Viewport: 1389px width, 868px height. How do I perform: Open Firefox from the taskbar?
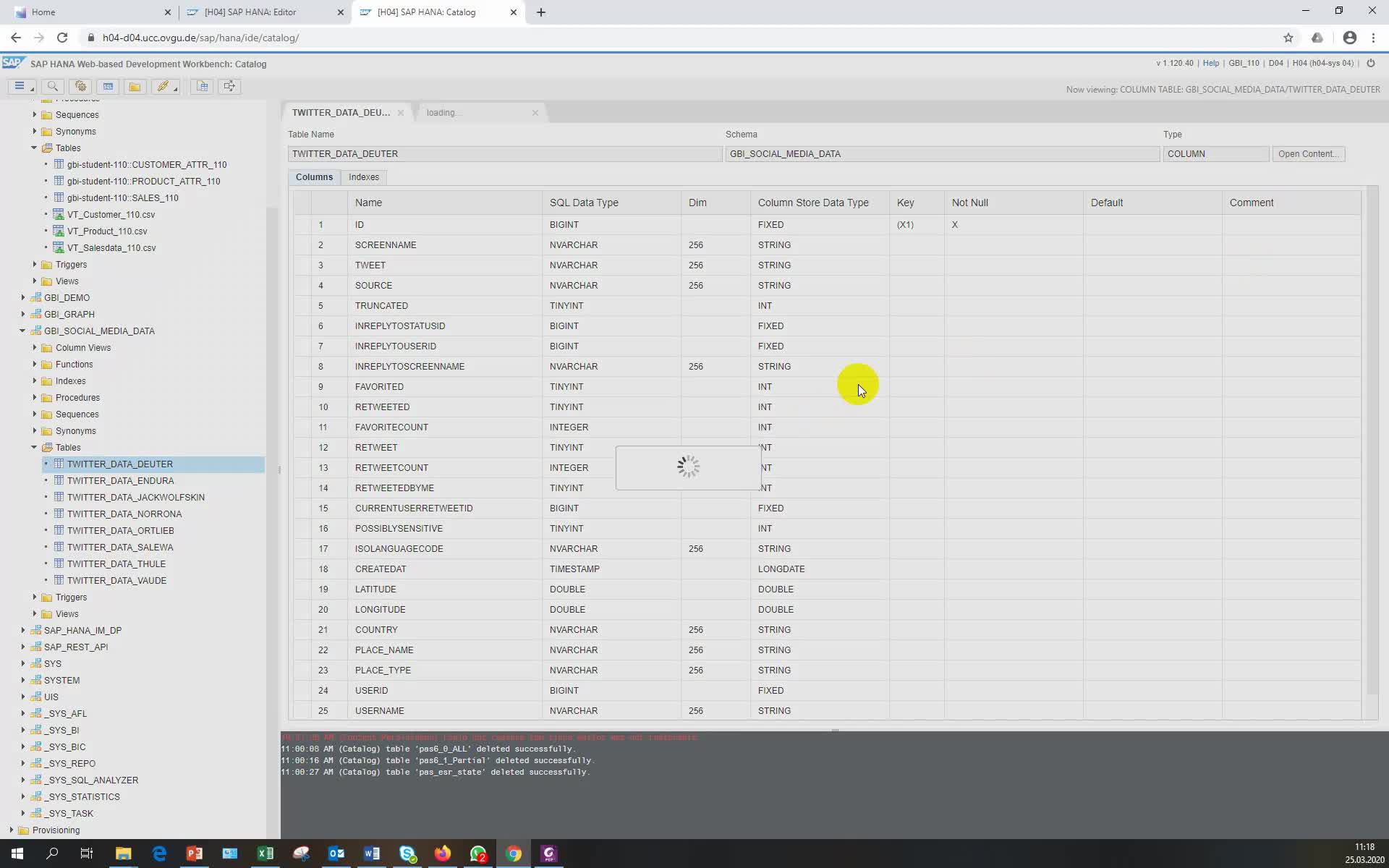point(443,854)
